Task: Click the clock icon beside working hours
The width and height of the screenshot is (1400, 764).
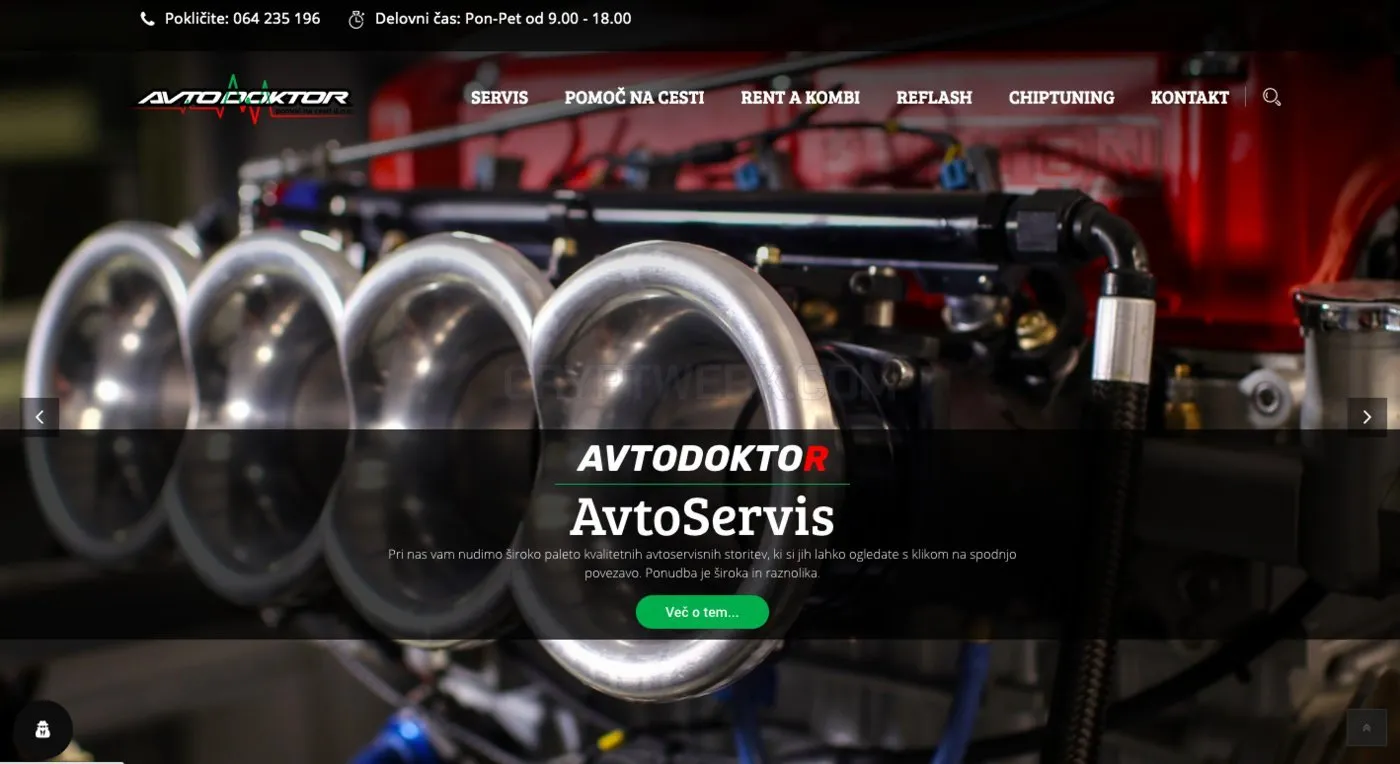Action: [356, 19]
